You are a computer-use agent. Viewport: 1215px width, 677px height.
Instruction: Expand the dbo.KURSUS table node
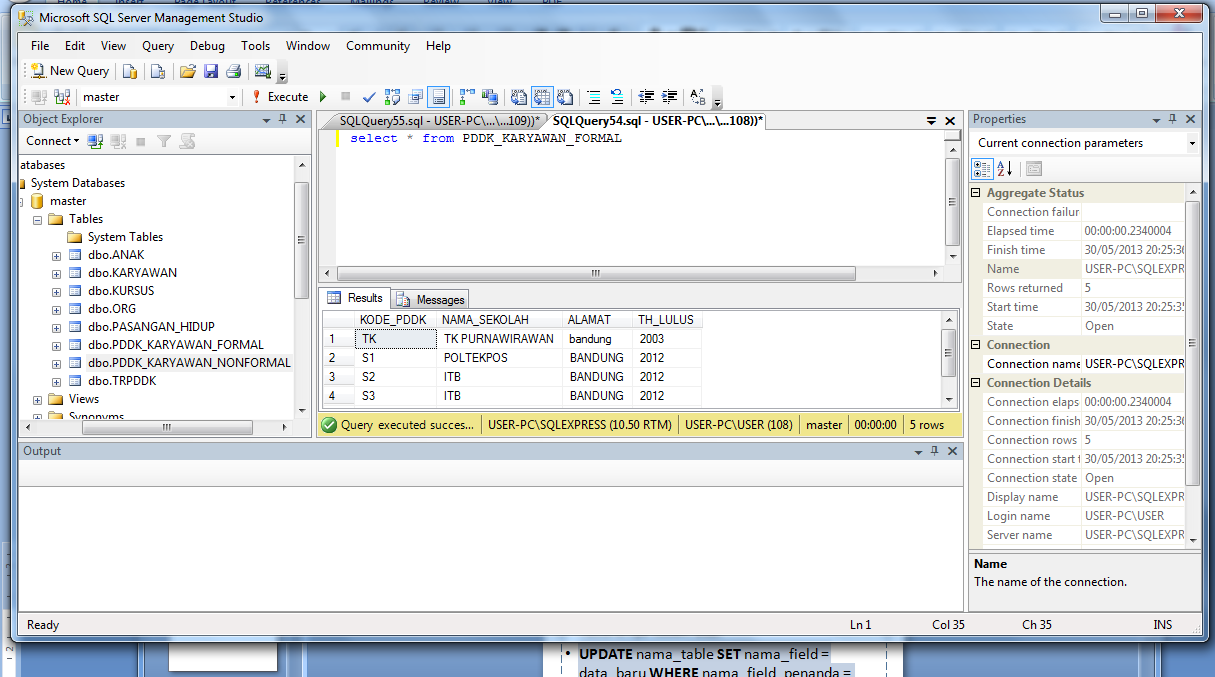coord(57,291)
